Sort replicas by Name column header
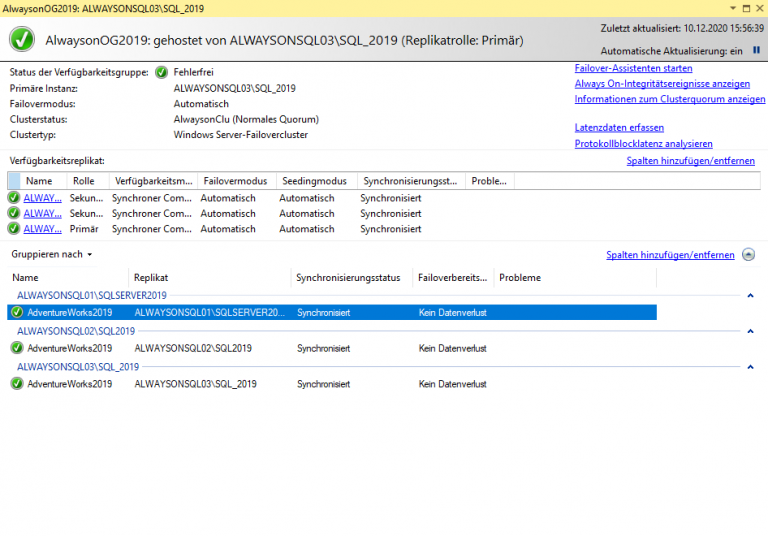 43,181
